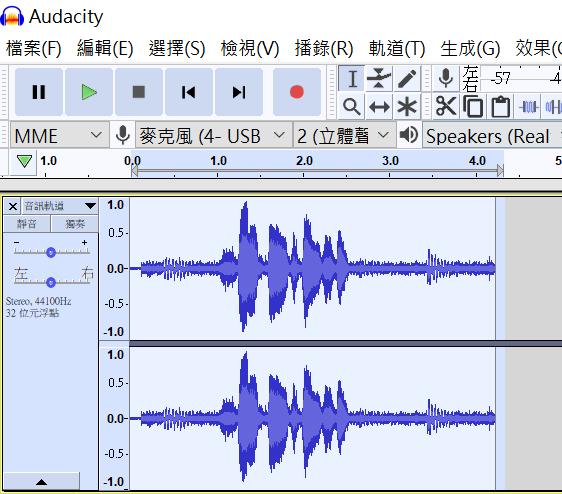Click the timeline ruler at 2.0 seconds
Screen dimensions: 562x494
coord(304,161)
